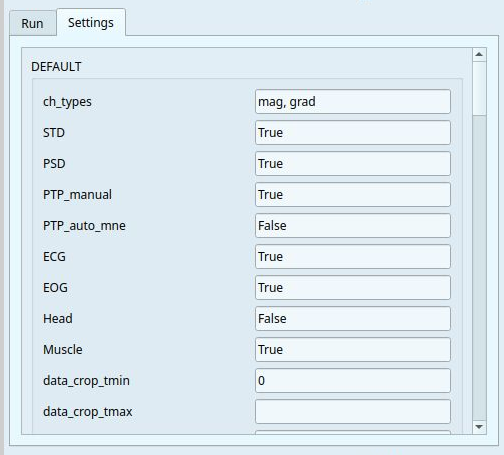Click the ECG label
Viewport: 504px width, 455px height.
[54, 257]
